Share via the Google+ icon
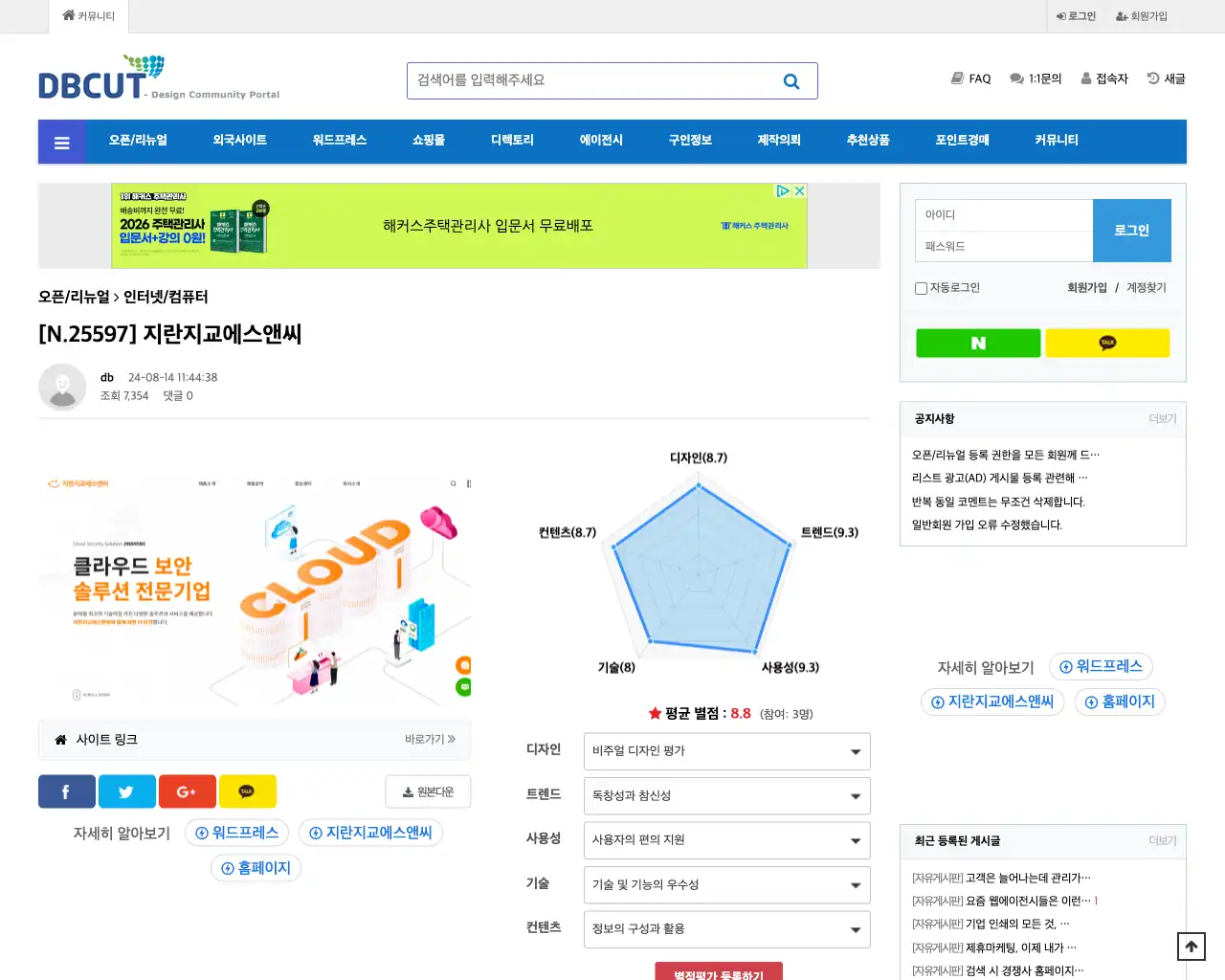This screenshot has height=980, width=1225. coord(187,791)
